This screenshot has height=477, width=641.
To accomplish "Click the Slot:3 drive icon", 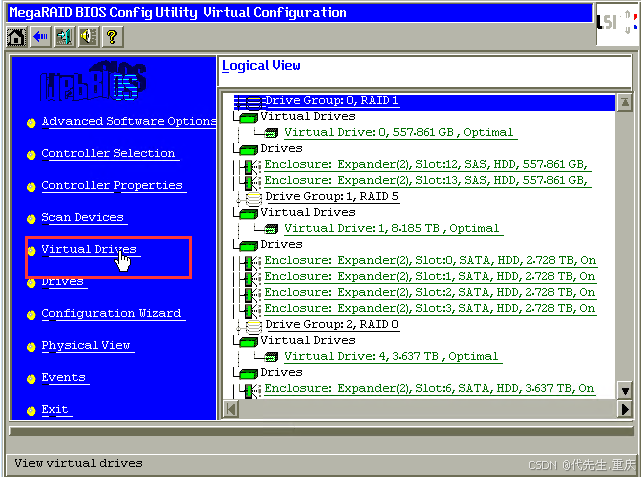I will pyautogui.click(x=250, y=310).
